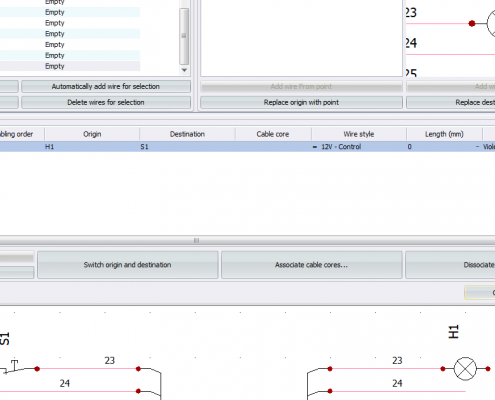Click the Wire style column header
Viewport: 495px width, 400px height.
coord(359,134)
